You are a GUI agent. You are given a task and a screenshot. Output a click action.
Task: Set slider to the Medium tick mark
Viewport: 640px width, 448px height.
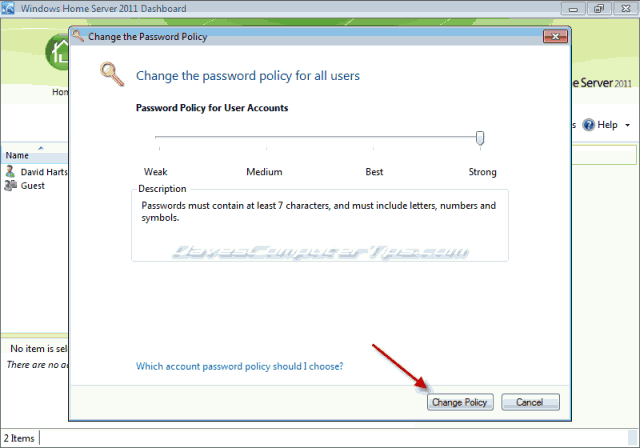266,148
